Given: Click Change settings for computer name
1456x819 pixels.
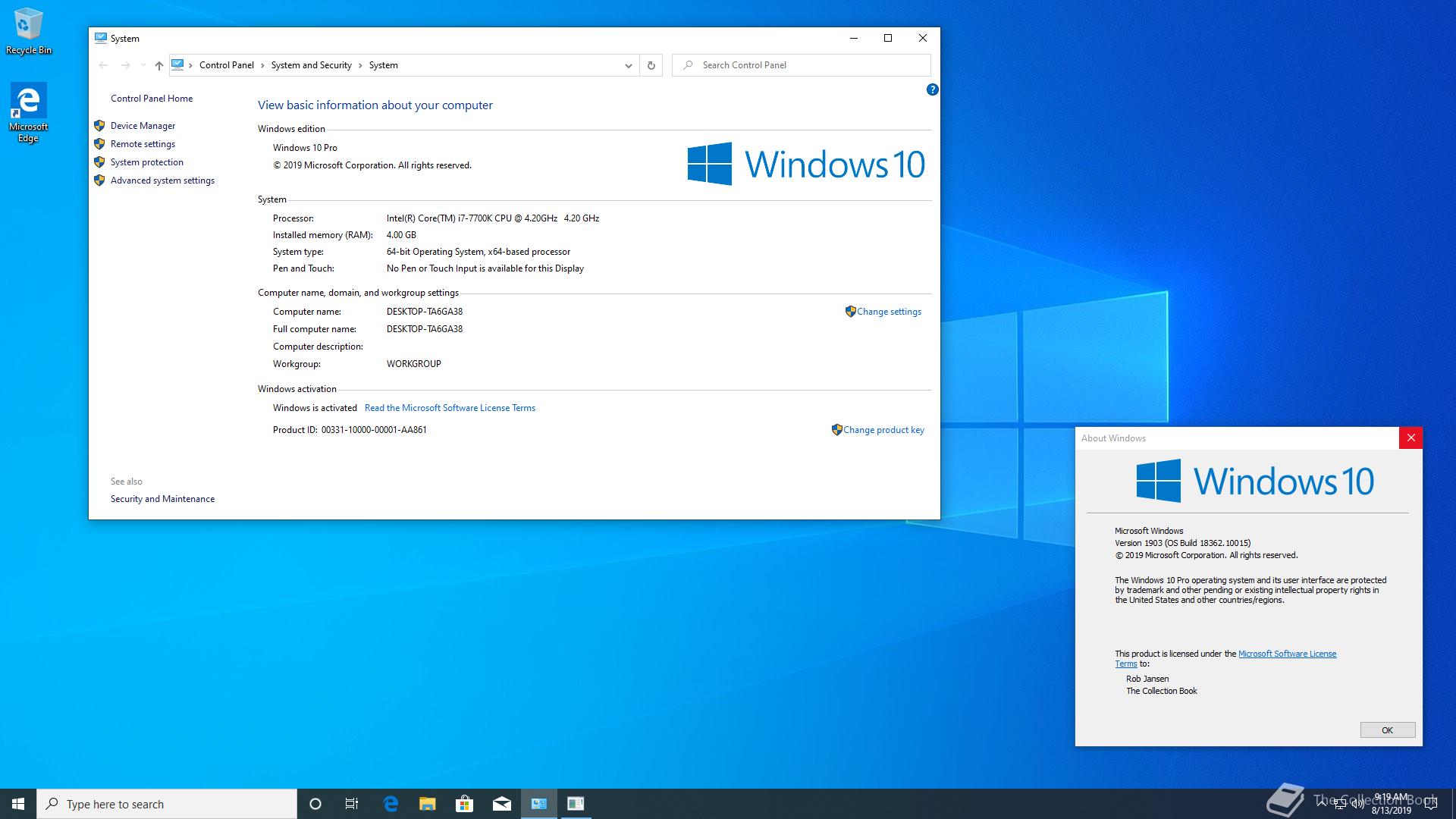Looking at the screenshot, I should pyautogui.click(x=889, y=312).
